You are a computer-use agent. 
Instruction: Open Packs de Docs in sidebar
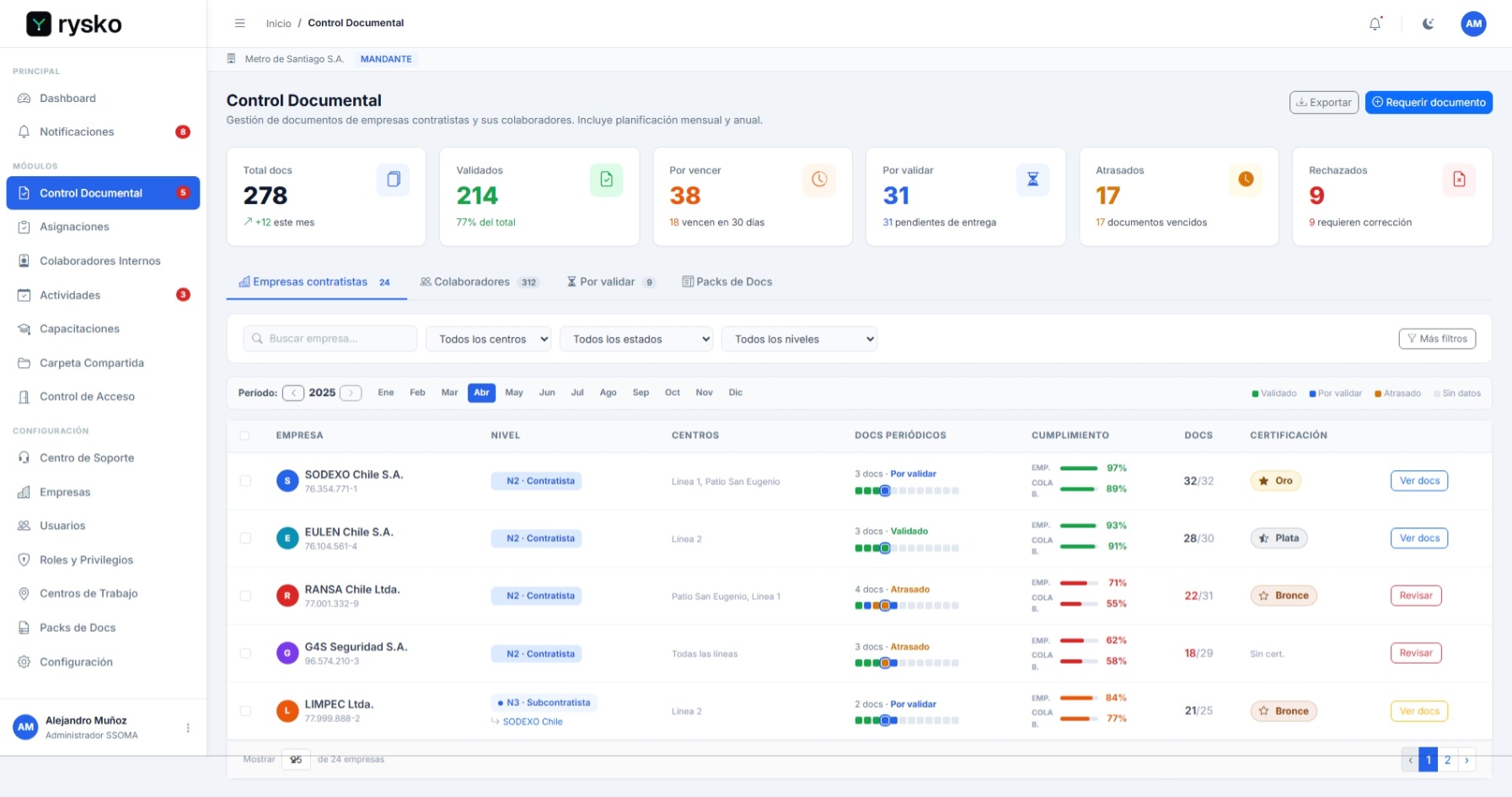coord(103,628)
